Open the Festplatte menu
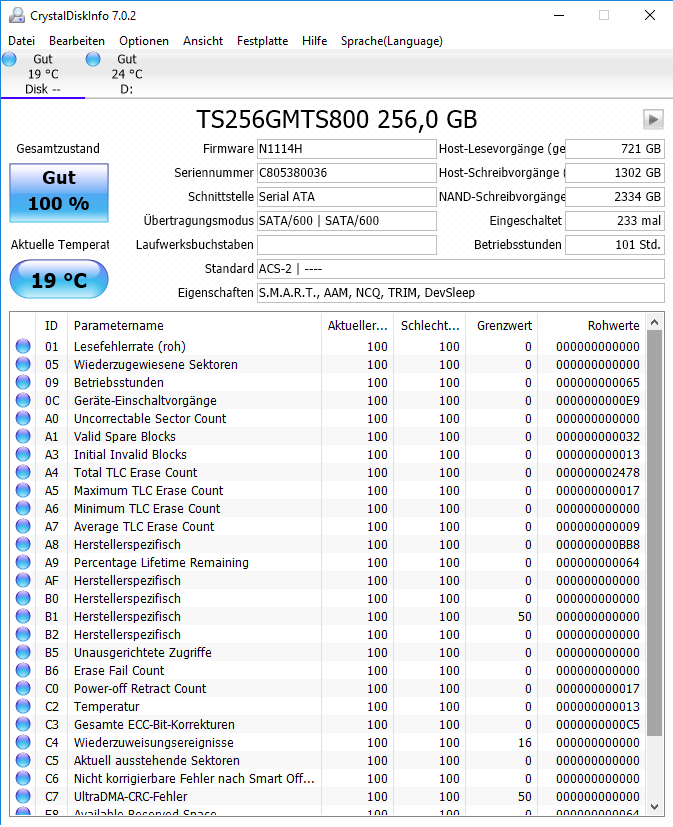The height and width of the screenshot is (827, 673). (263, 41)
